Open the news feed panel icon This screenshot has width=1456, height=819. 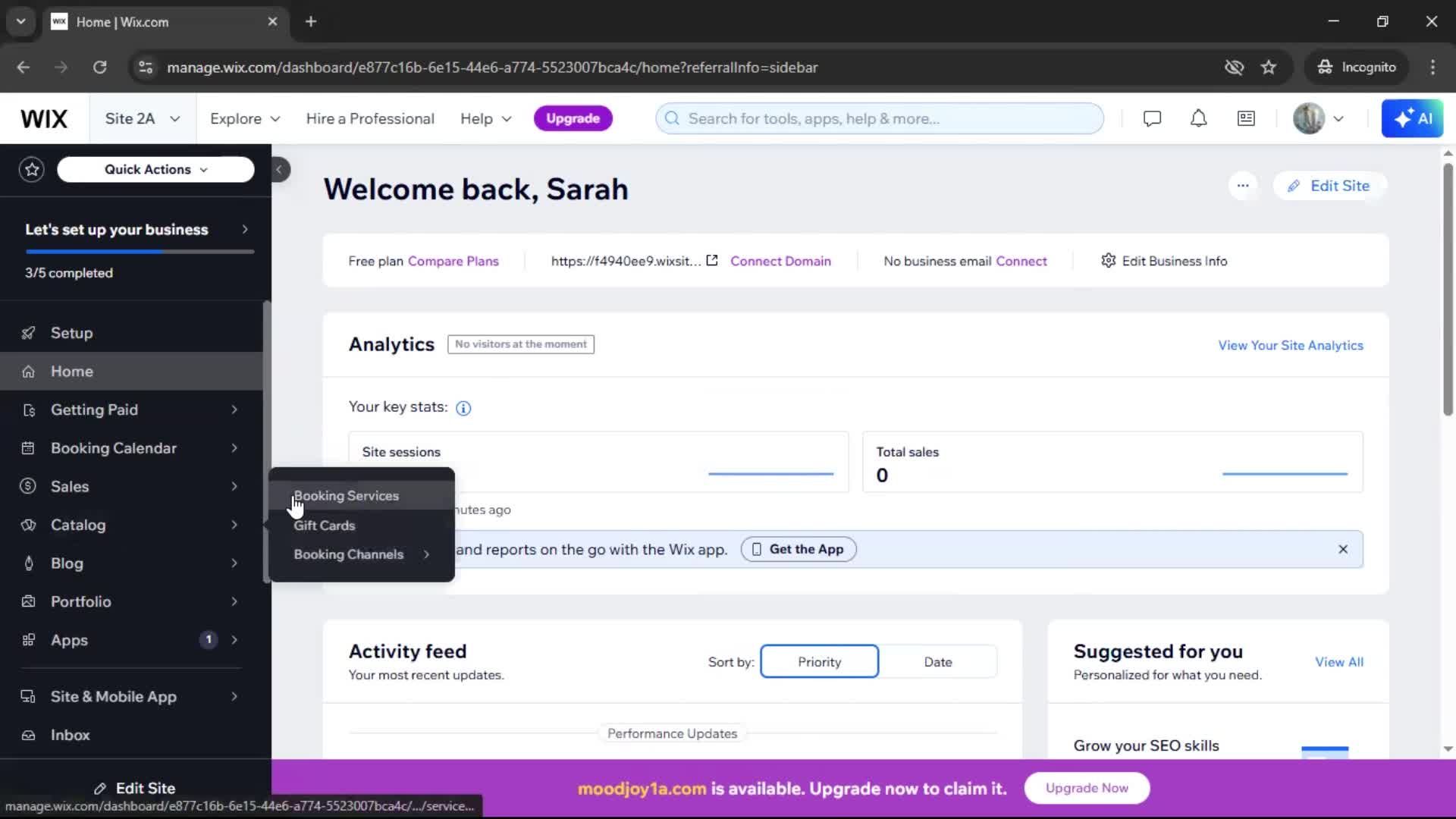tap(1246, 119)
